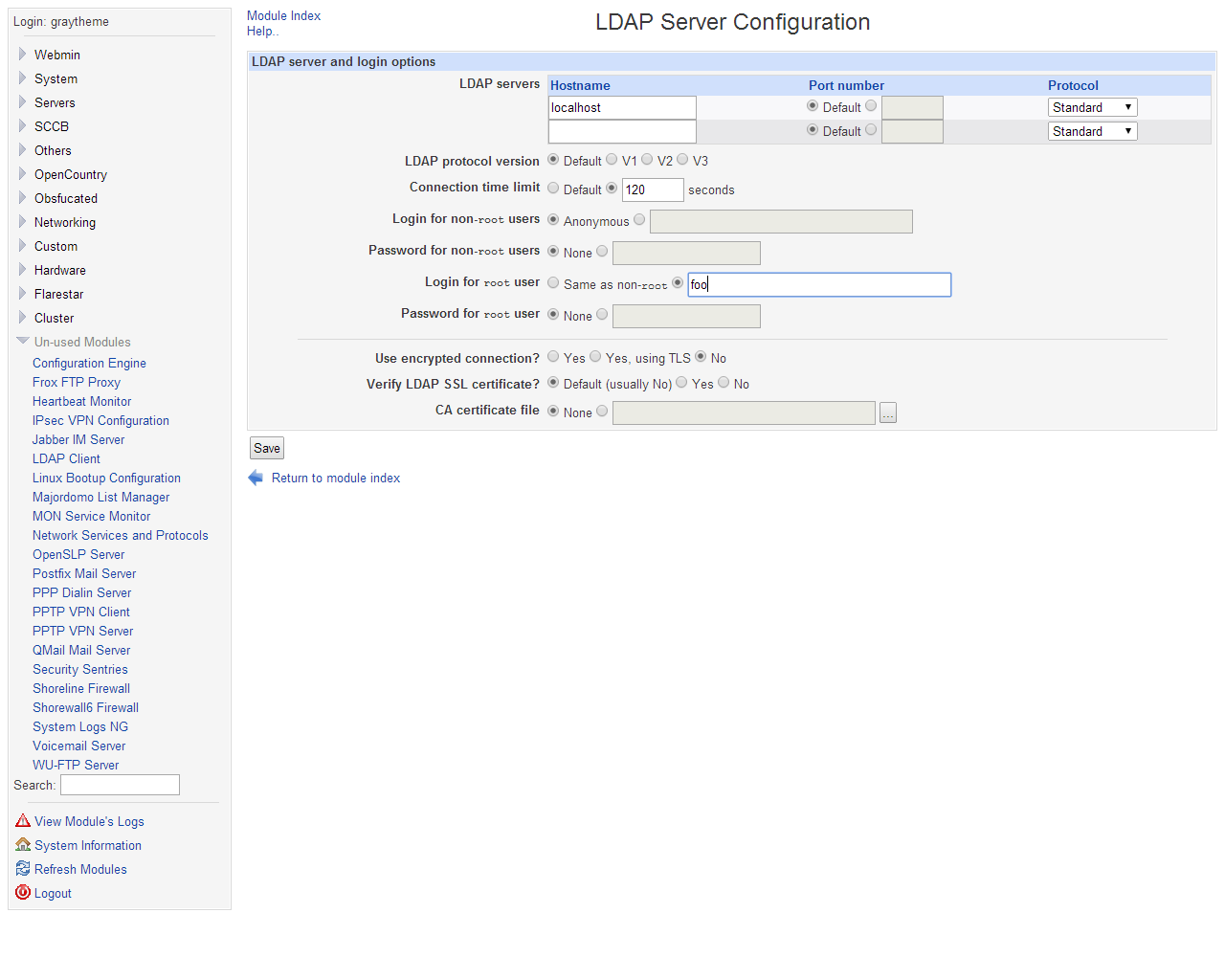
Task: Expand the Webmin category arrow
Action: pyautogui.click(x=23, y=55)
